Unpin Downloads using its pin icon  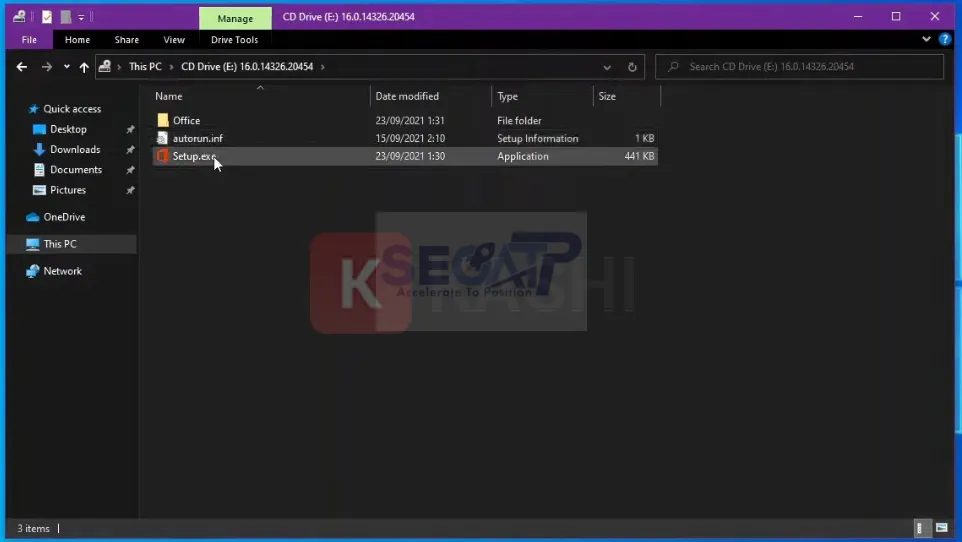[130, 150]
